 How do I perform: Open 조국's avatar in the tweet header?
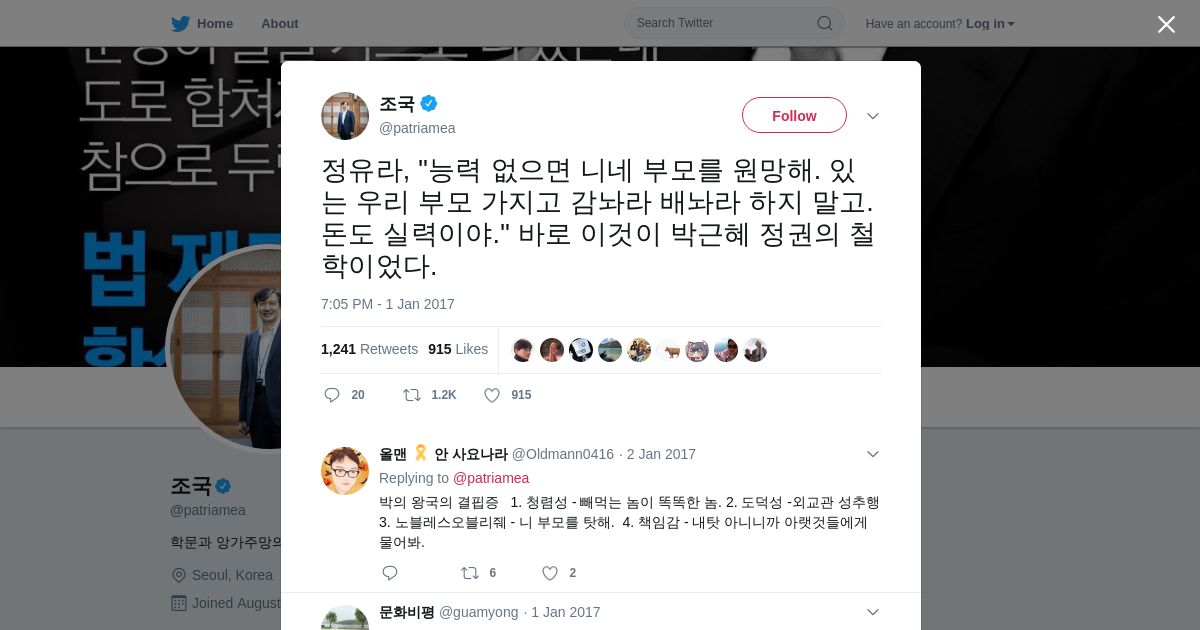345,116
